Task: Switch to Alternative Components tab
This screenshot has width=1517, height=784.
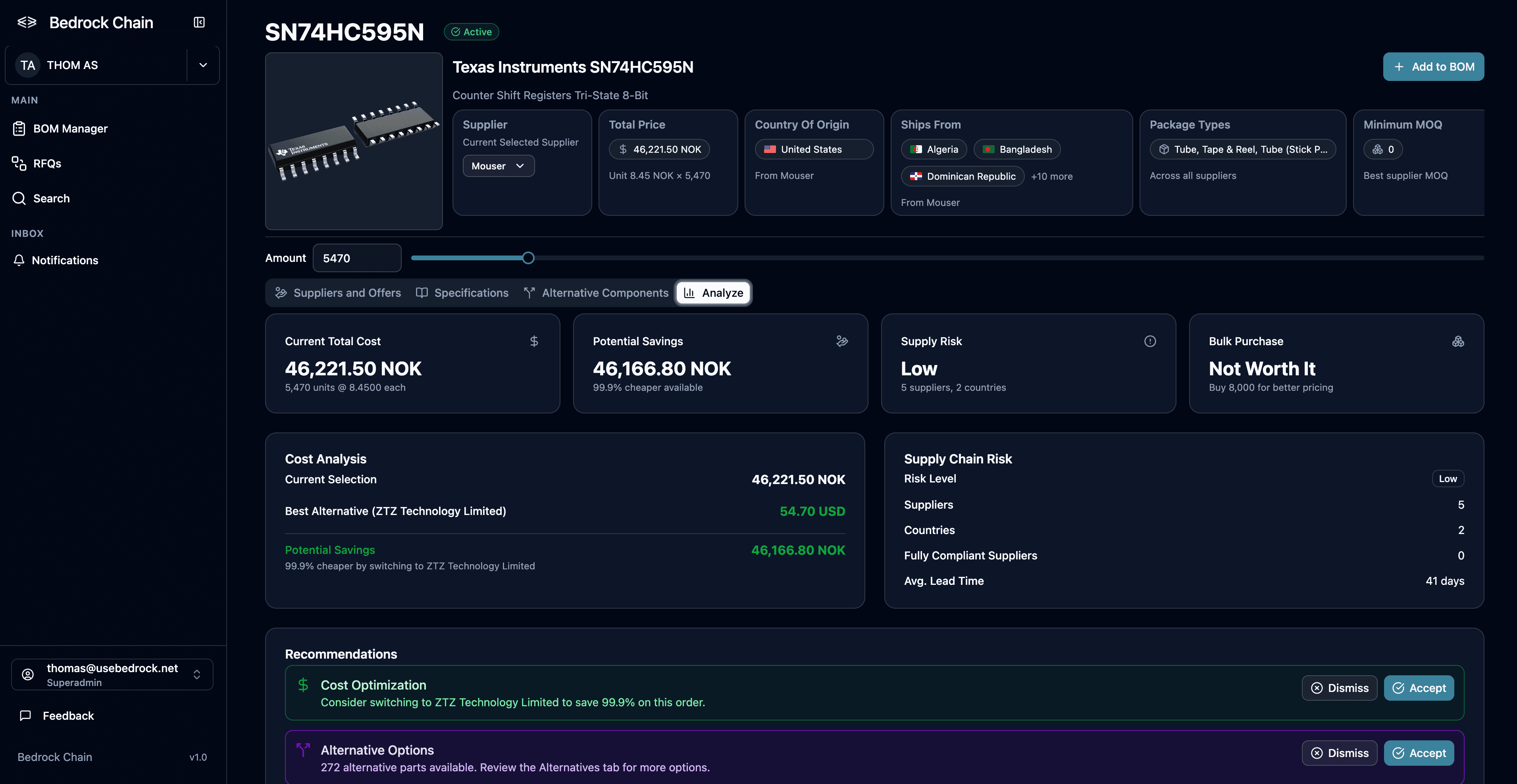Action: (596, 293)
